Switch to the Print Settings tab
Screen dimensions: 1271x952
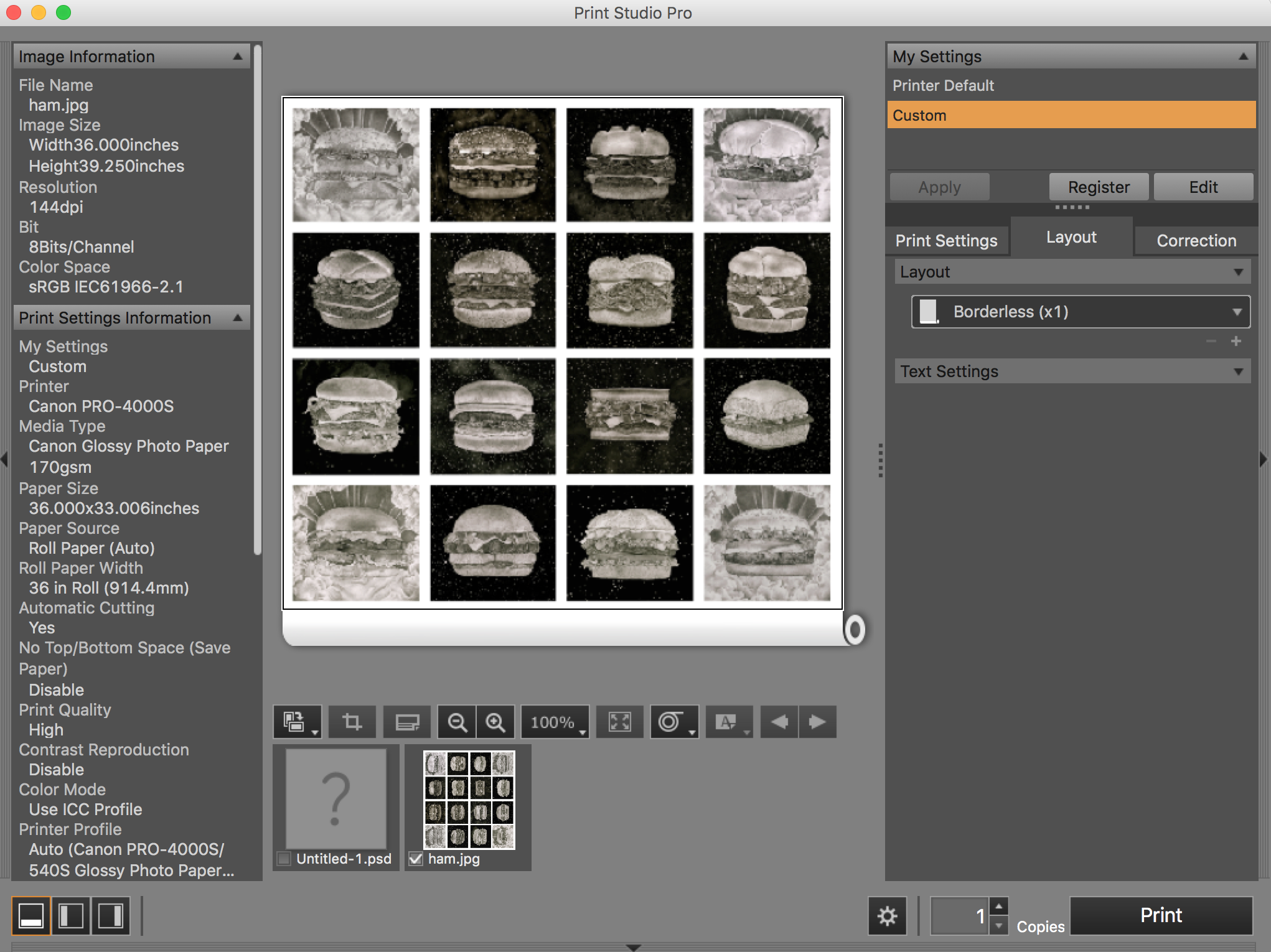coord(944,239)
